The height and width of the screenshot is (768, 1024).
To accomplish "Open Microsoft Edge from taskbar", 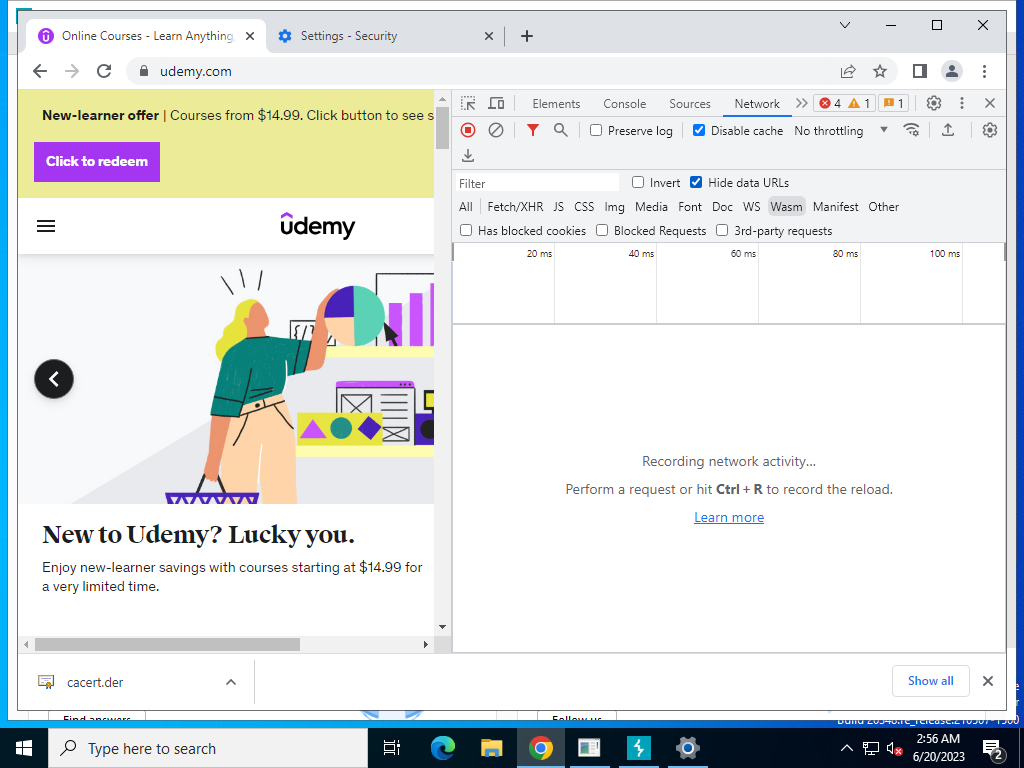I will pos(442,748).
